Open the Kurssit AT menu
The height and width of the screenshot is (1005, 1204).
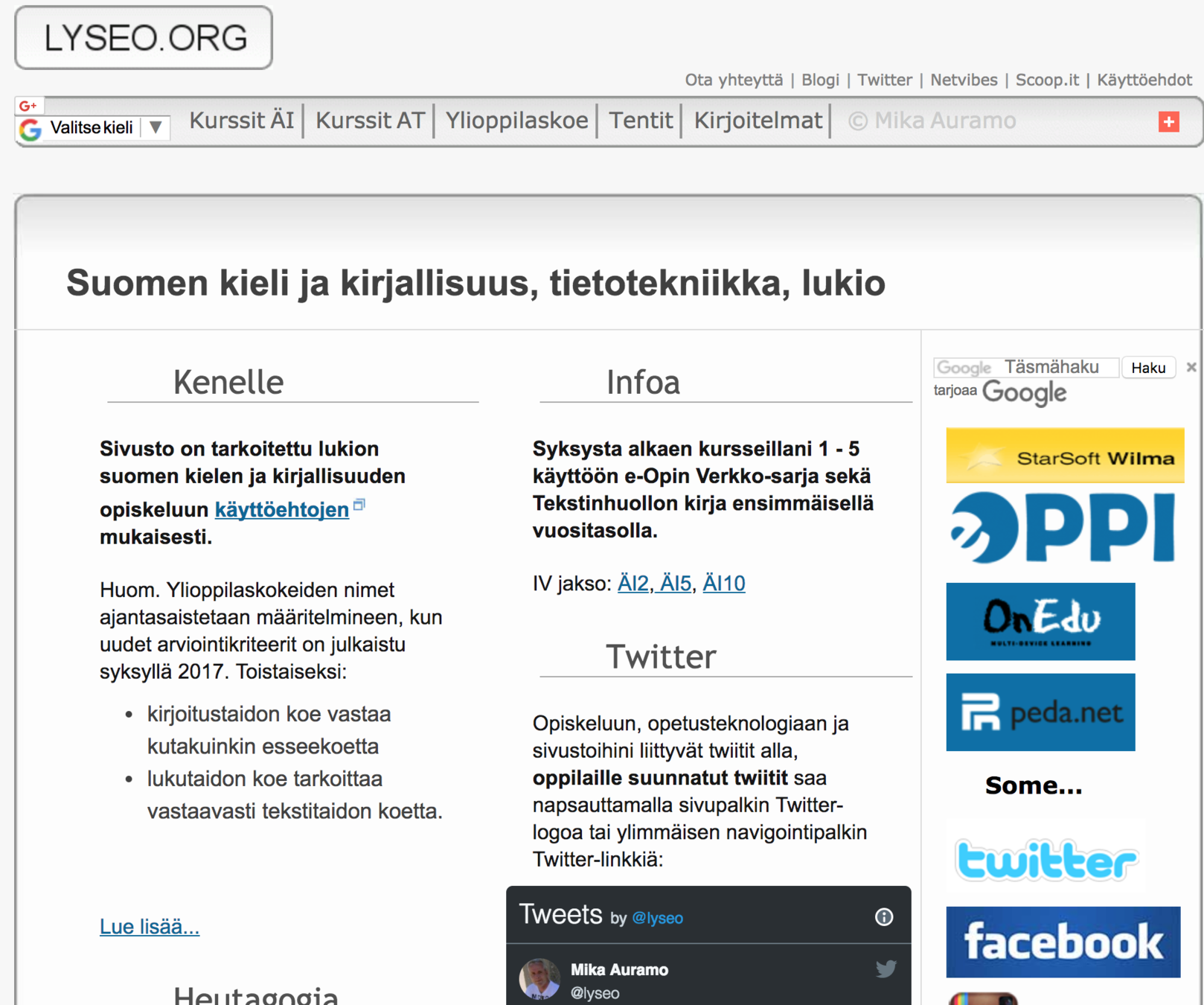coord(370,121)
